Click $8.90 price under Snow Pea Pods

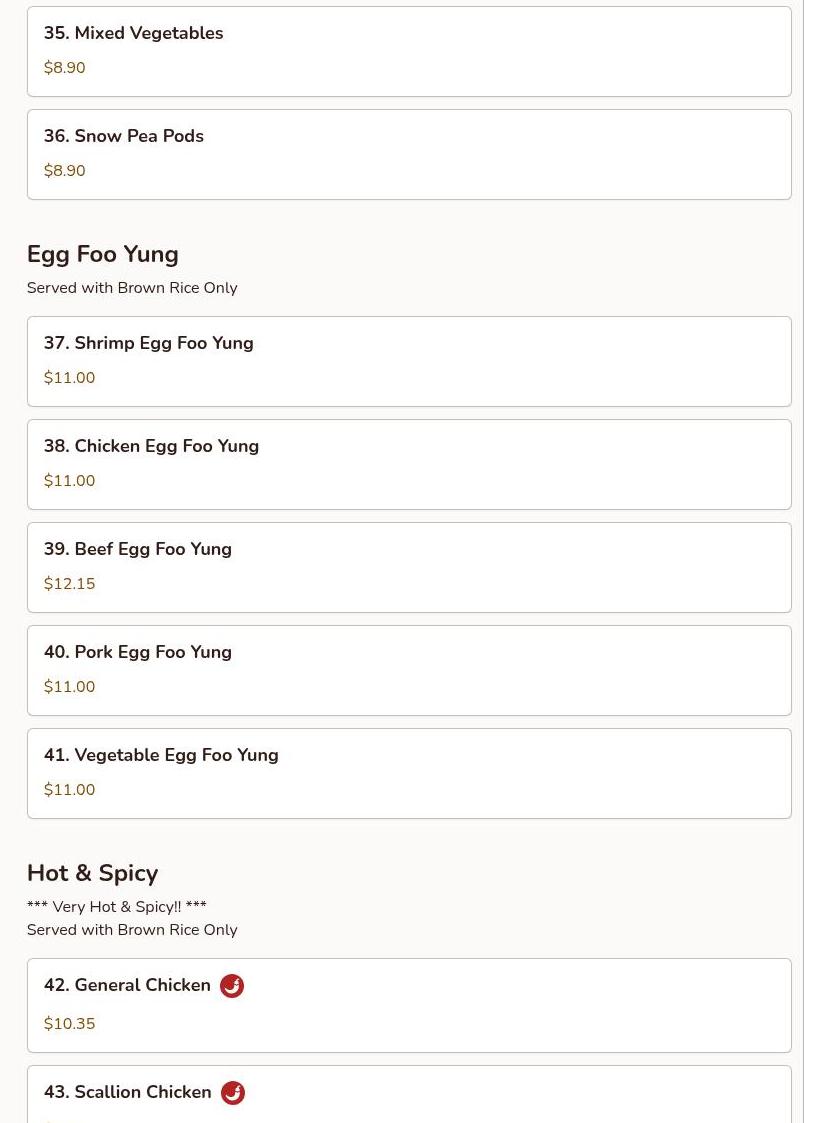[x=64, y=171]
